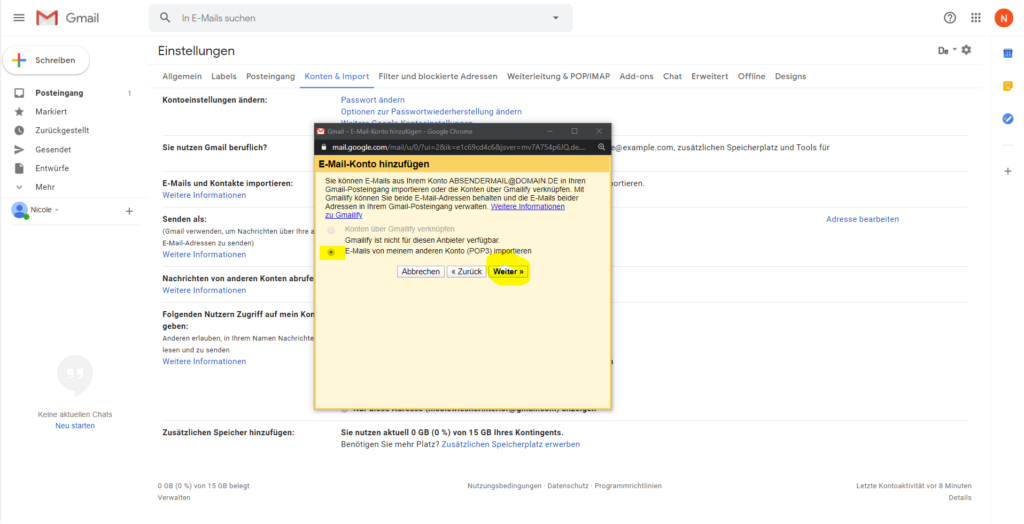Viewport: 1024px width, 524px height.
Task: Click Optionen zur Passwortwiederherstellung ändern link
Action: [431, 112]
